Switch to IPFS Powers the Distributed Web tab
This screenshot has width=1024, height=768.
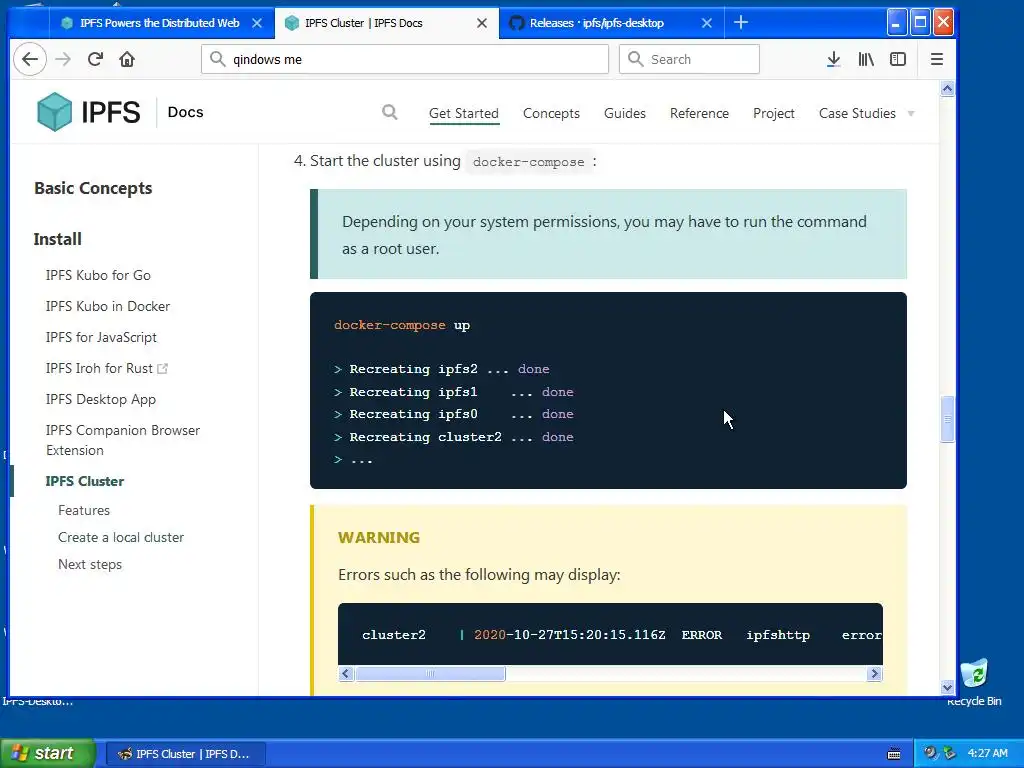[161, 23]
